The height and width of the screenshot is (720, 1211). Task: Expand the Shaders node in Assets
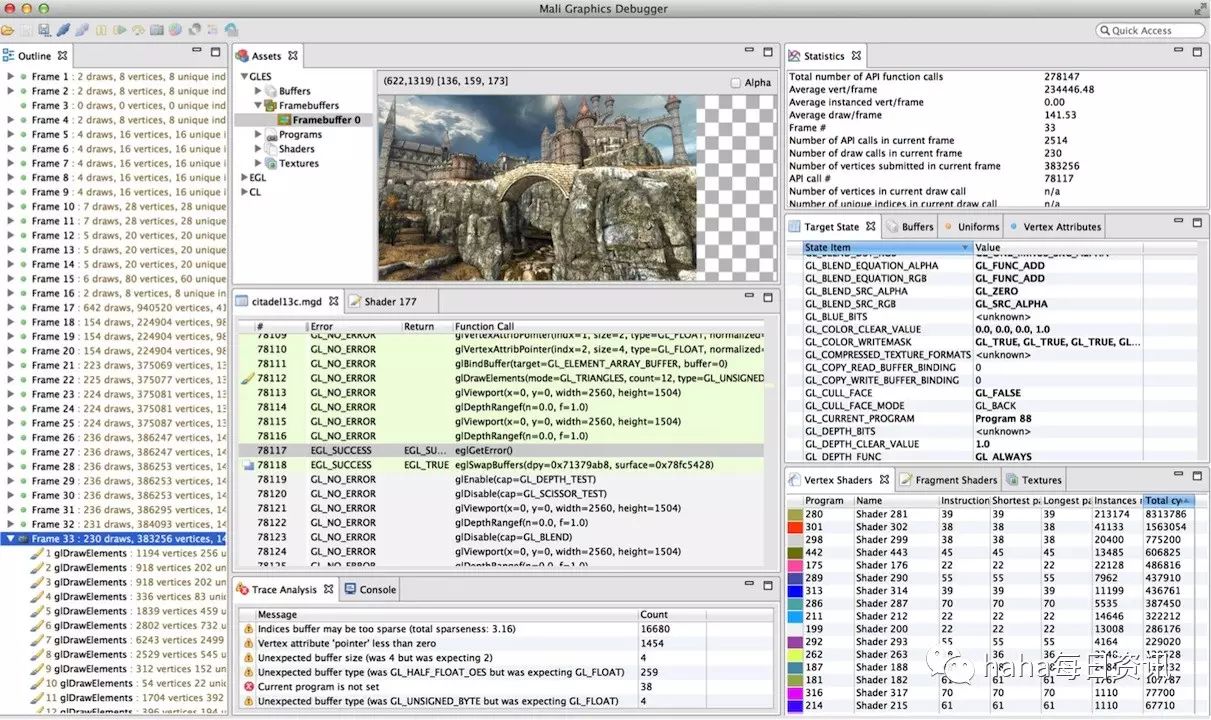click(258, 149)
